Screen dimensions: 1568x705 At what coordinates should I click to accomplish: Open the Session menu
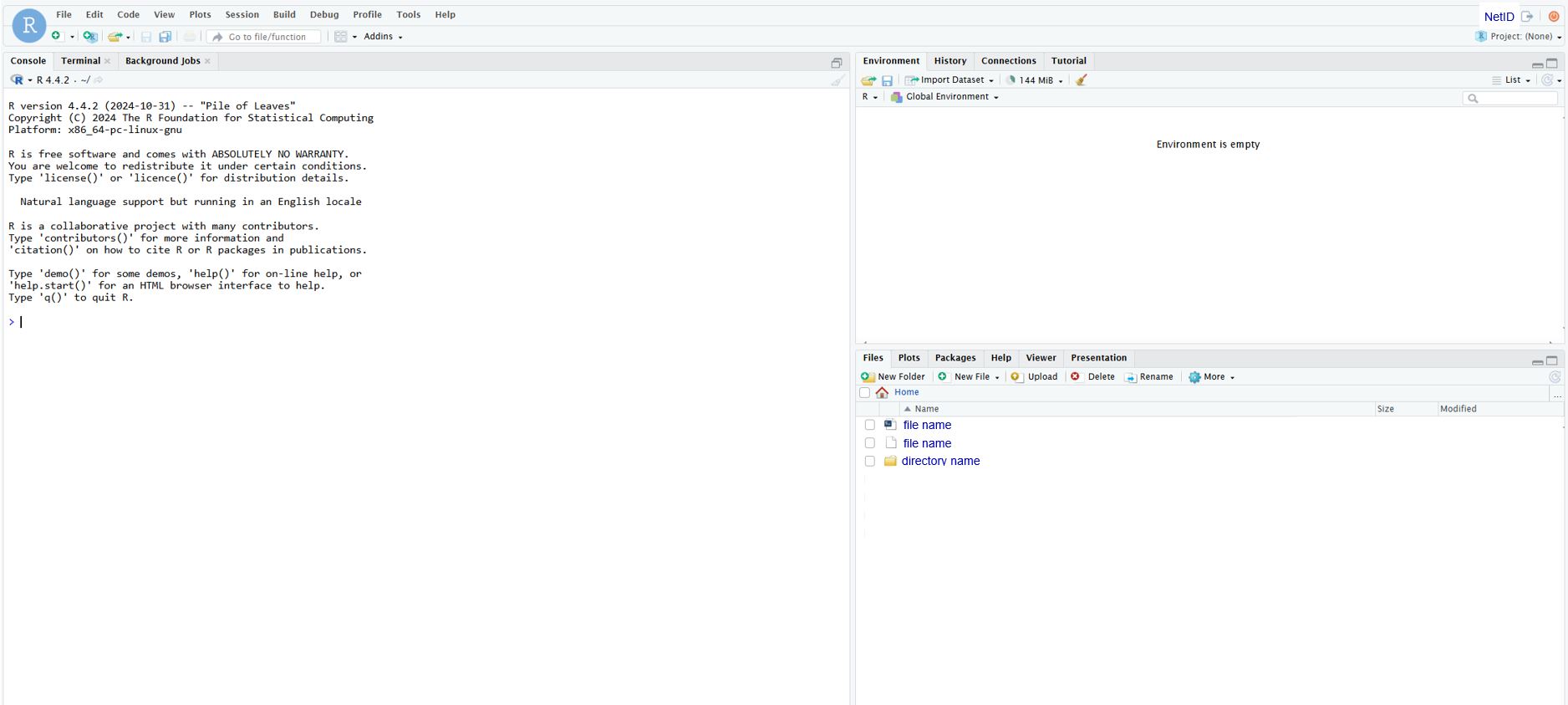[242, 14]
